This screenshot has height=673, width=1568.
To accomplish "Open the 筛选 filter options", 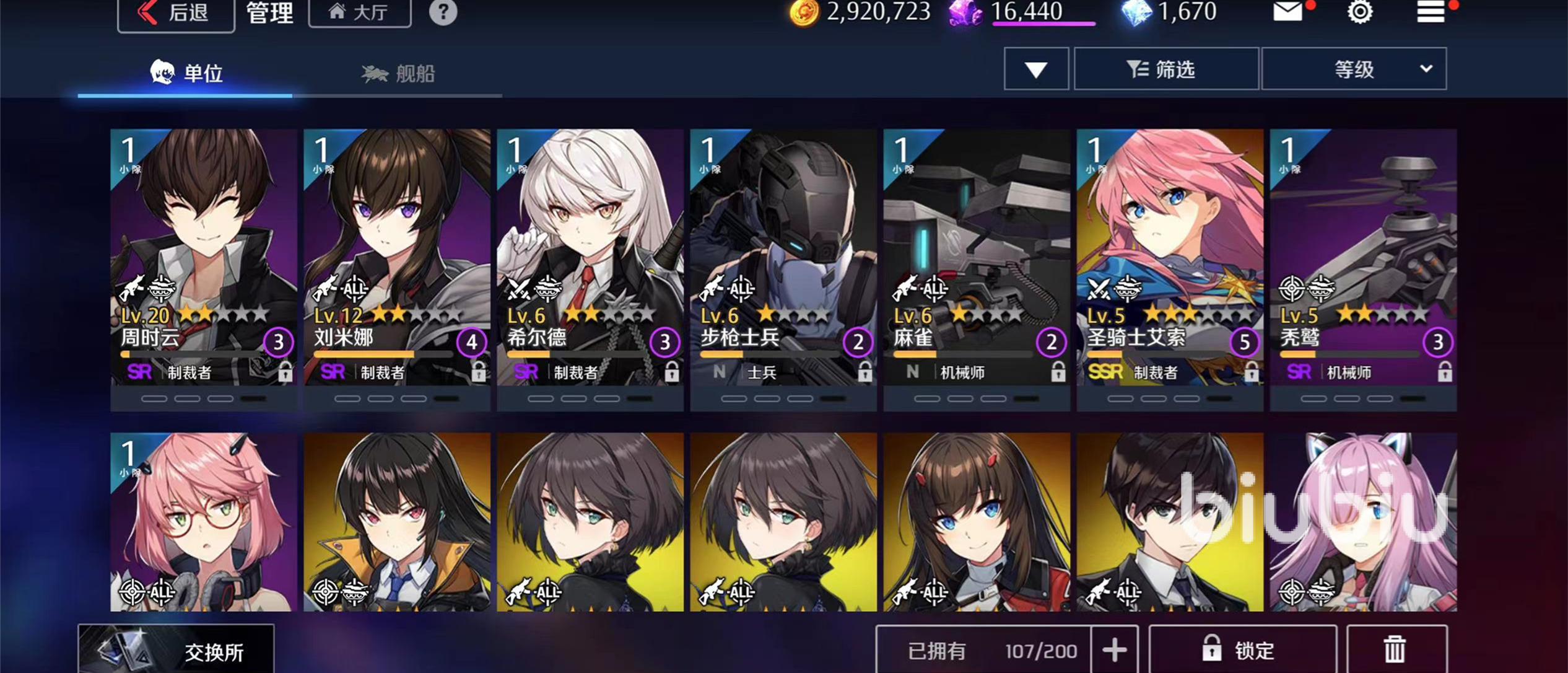I will (x=1166, y=69).
